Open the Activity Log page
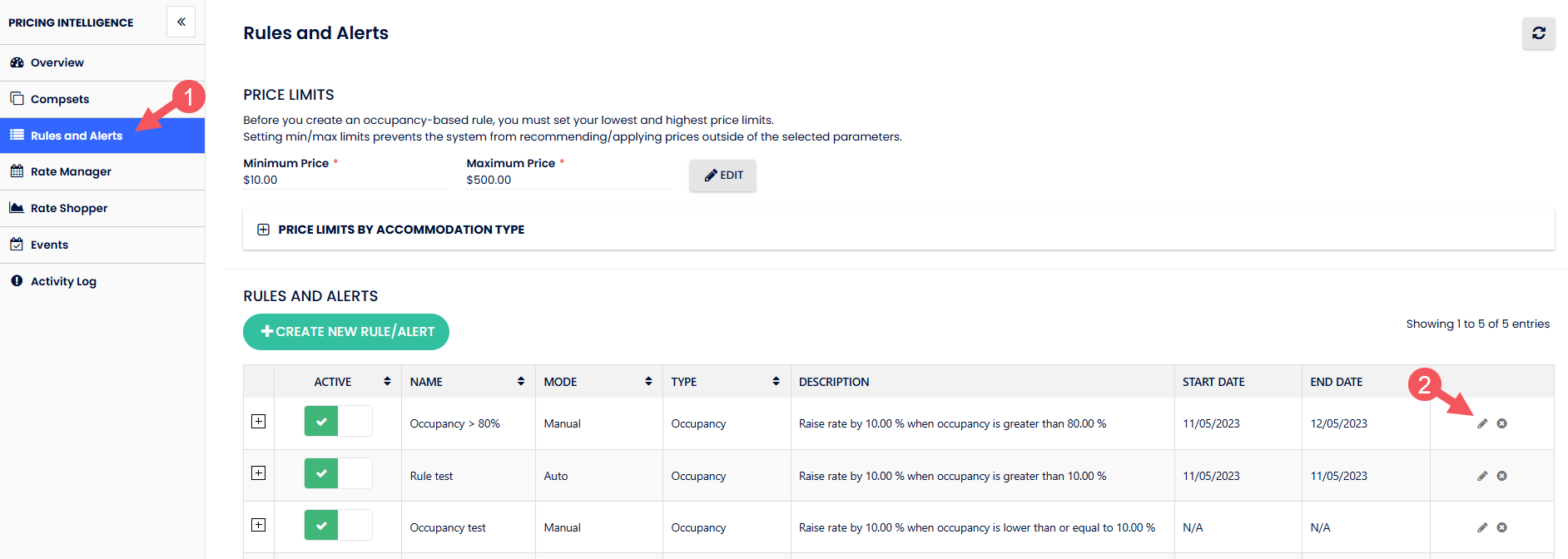The width and height of the screenshot is (1568, 559). click(63, 281)
